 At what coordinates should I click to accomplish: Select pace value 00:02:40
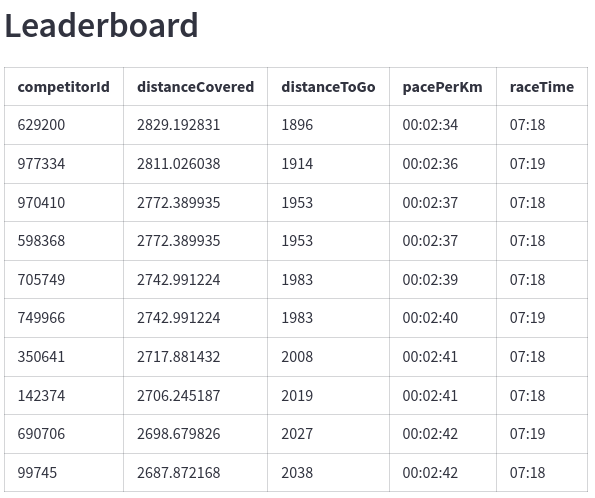tap(430, 318)
